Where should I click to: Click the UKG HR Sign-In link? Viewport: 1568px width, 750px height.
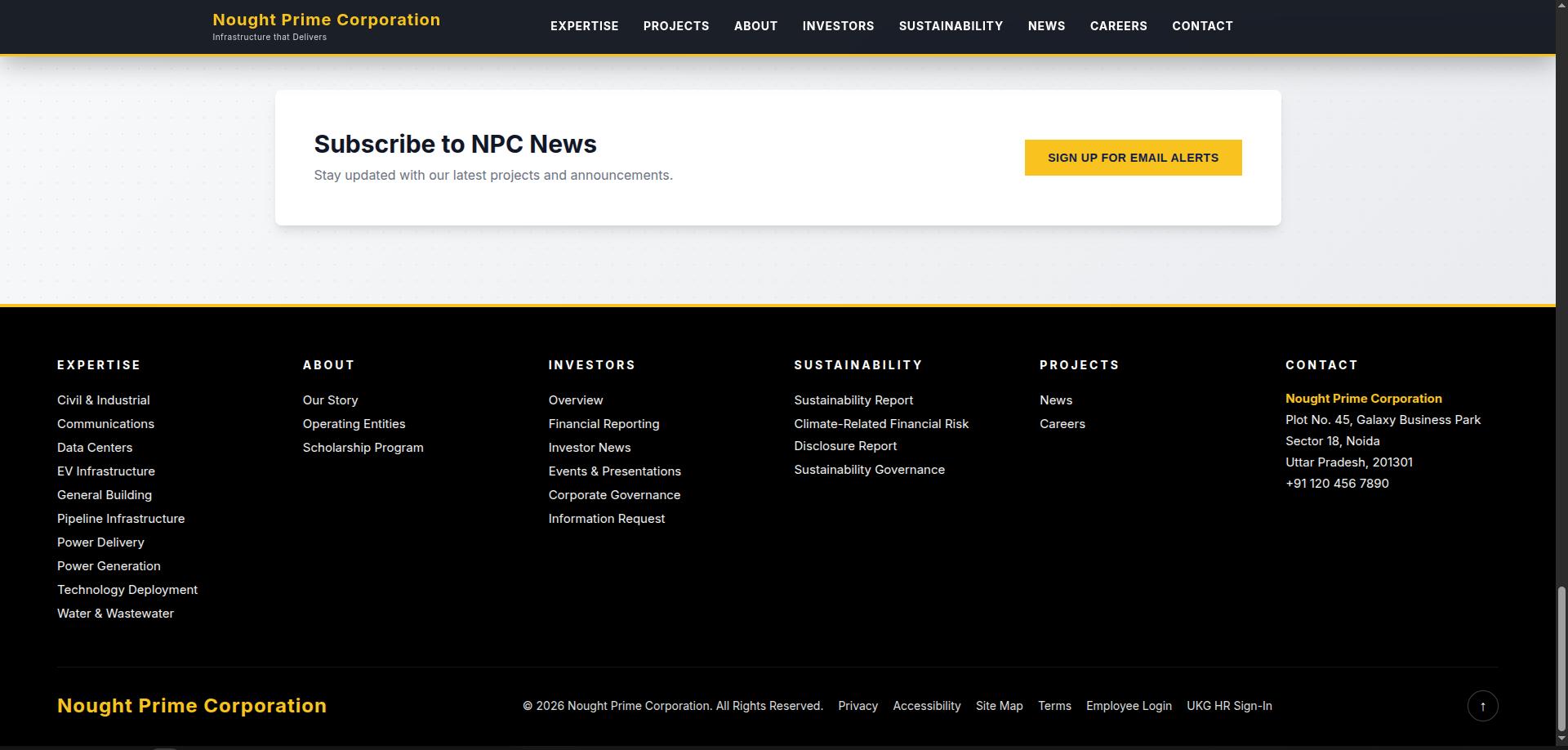(1229, 706)
